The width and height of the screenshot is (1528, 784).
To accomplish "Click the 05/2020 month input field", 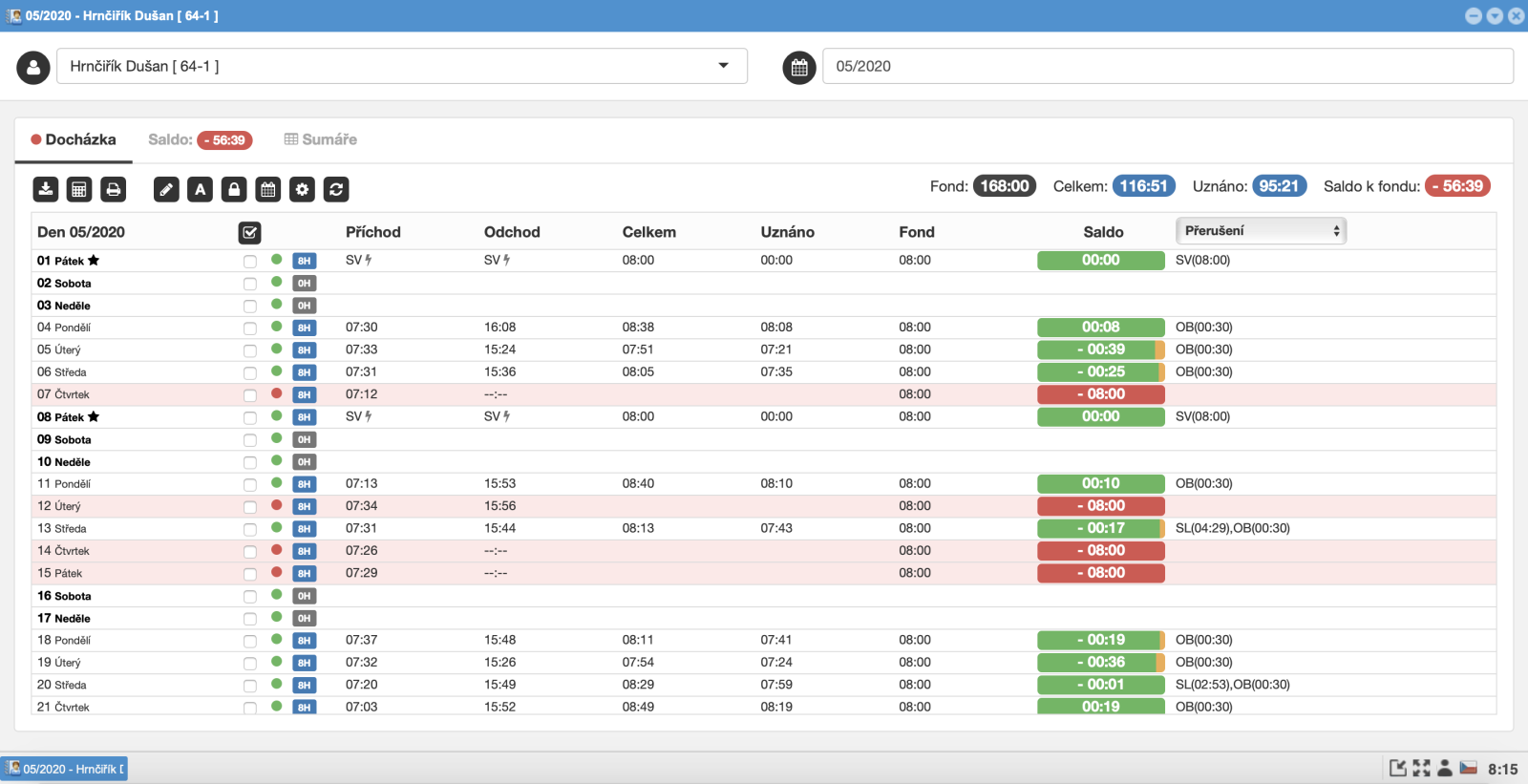I will coord(1167,66).
